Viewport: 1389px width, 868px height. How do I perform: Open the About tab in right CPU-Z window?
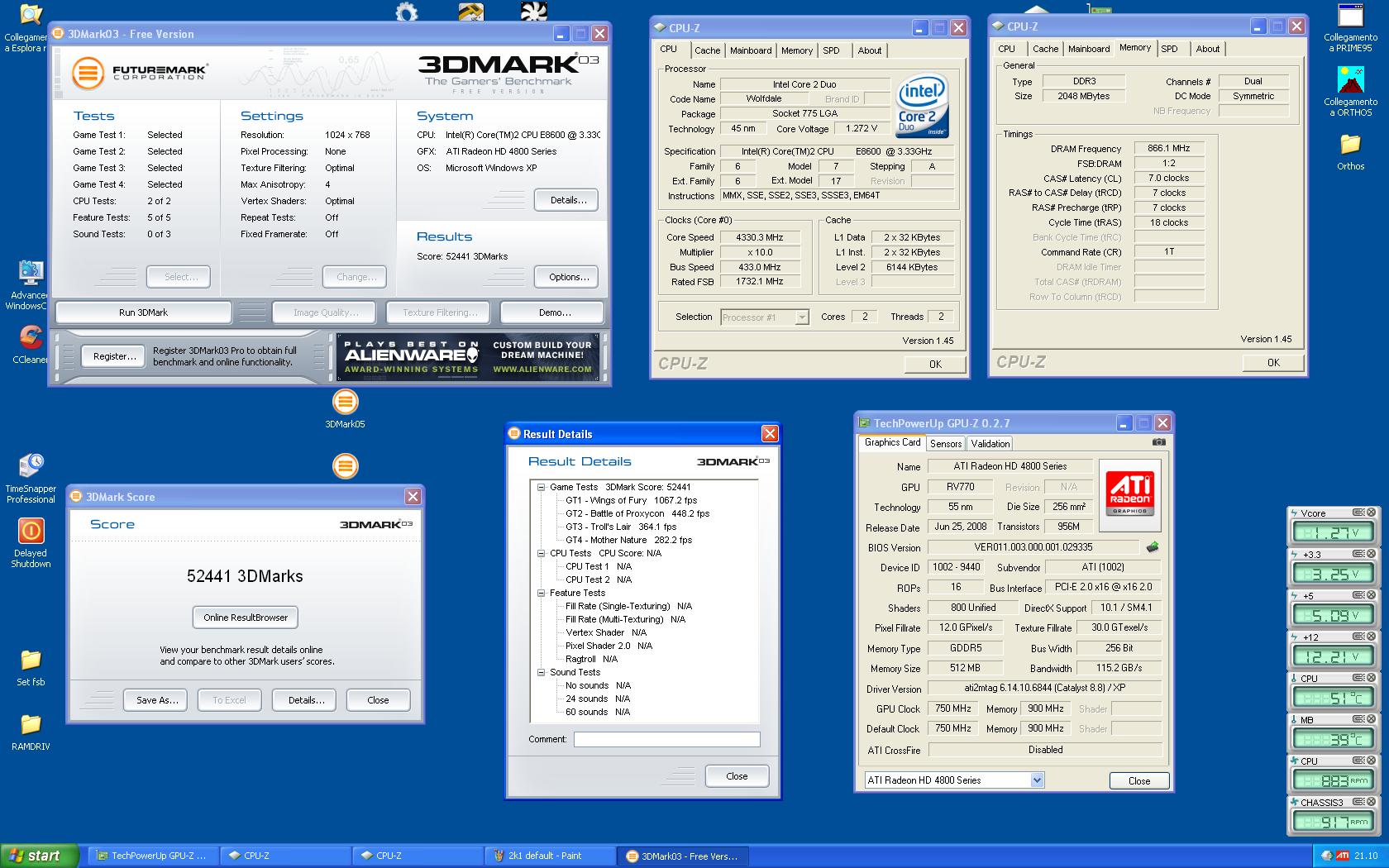pyautogui.click(x=1207, y=49)
